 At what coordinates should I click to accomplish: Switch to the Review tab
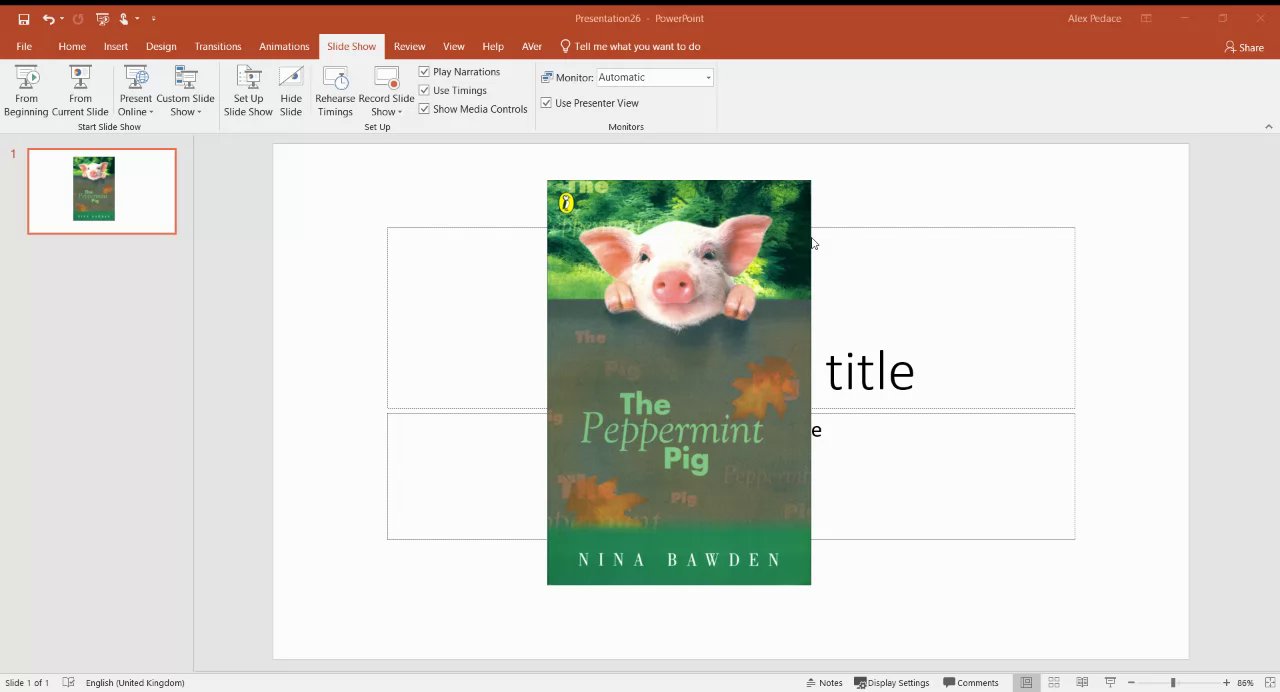(409, 46)
